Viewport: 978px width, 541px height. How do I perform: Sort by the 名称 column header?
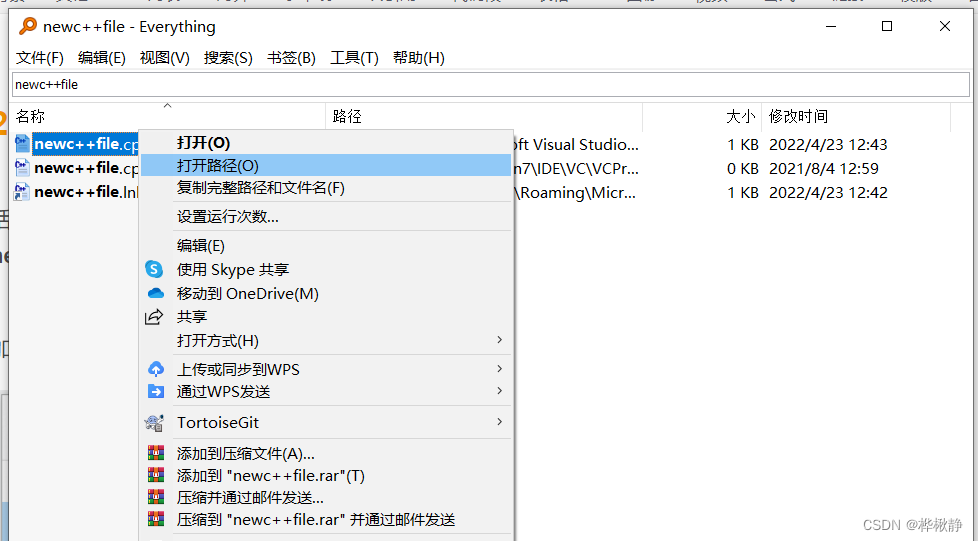pyautogui.click(x=168, y=116)
